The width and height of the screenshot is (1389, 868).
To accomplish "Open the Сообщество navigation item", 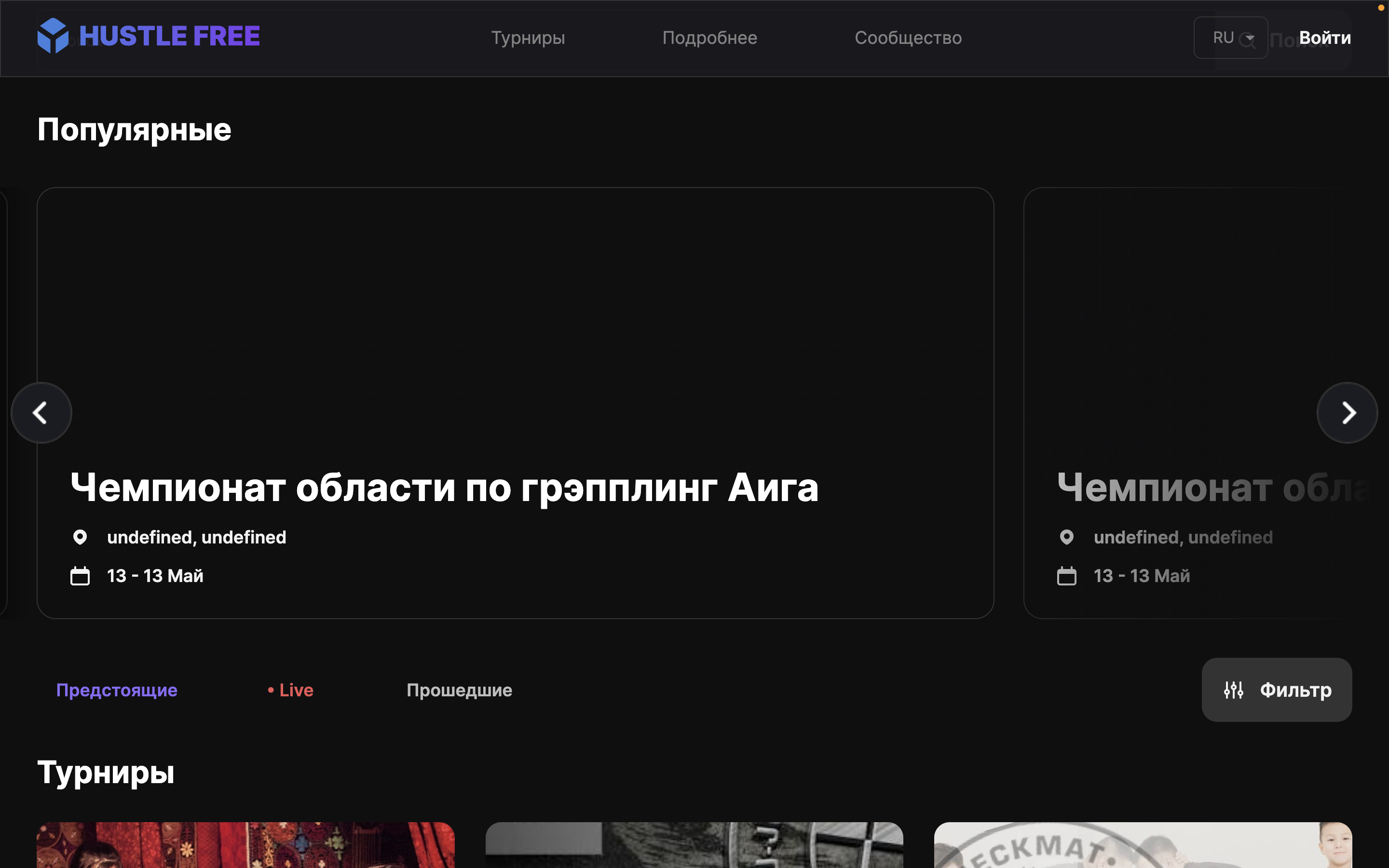I will pos(908,38).
